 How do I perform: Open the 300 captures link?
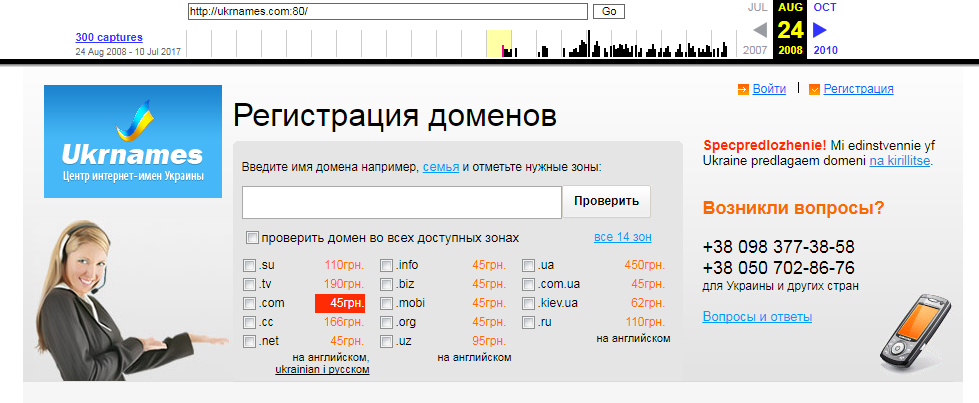pyautogui.click(x=109, y=37)
